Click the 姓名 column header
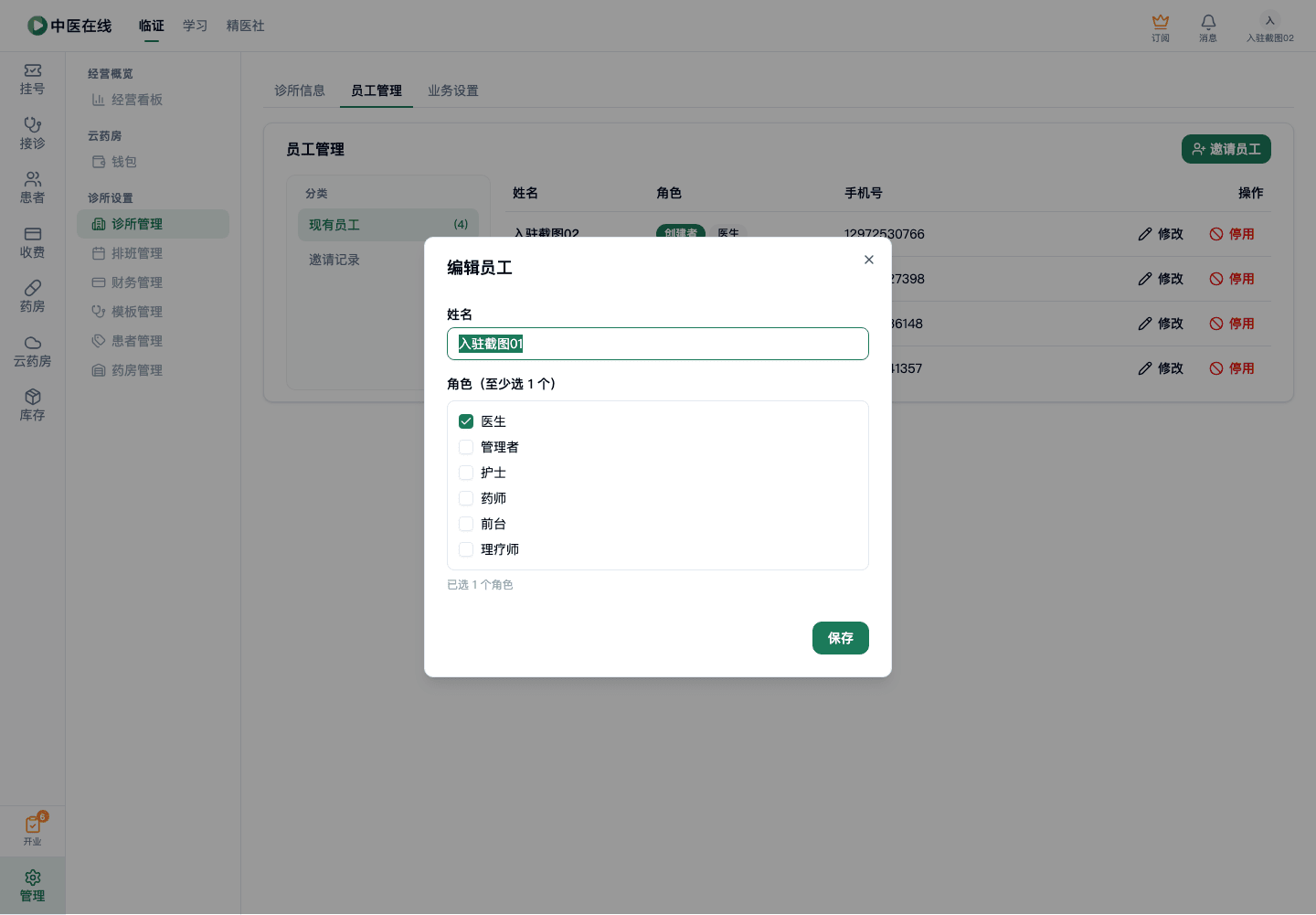The height and width of the screenshot is (915, 1316). tap(525, 193)
